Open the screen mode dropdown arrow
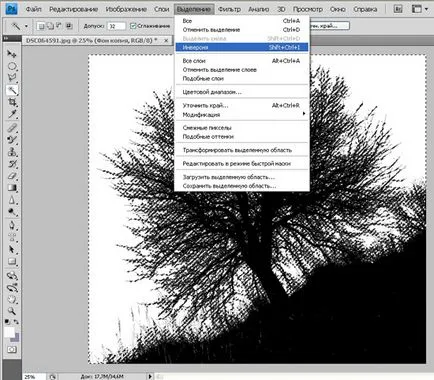 point(426,9)
